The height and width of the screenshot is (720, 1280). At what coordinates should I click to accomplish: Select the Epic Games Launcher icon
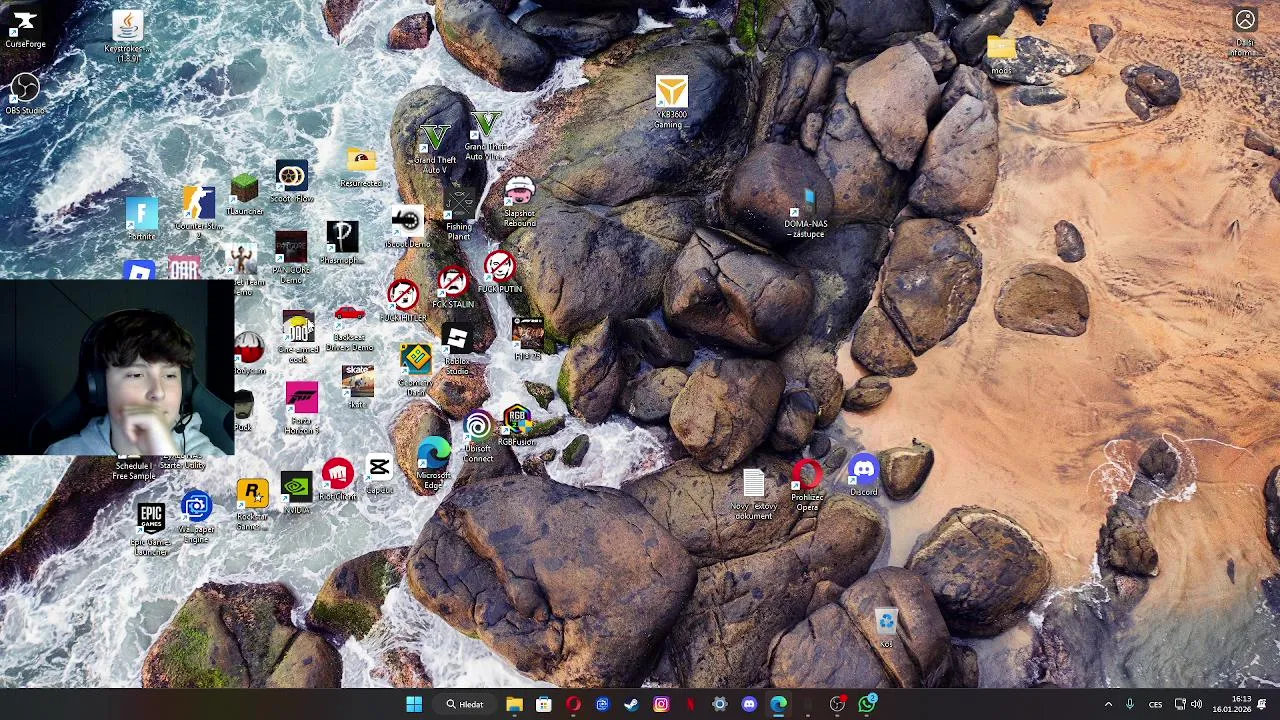[x=151, y=530]
